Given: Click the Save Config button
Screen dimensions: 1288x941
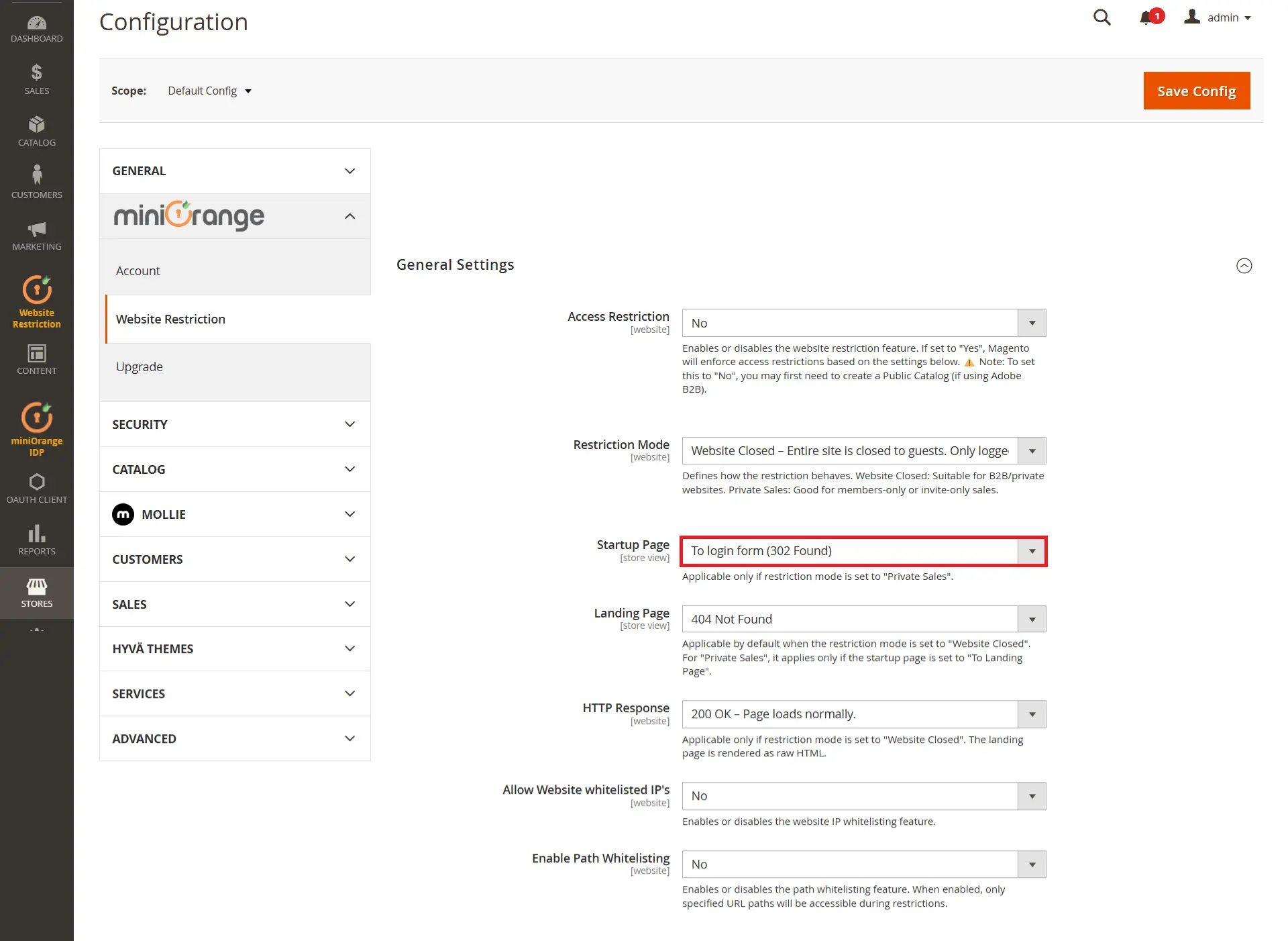Looking at the screenshot, I should click(x=1196, y=91).
